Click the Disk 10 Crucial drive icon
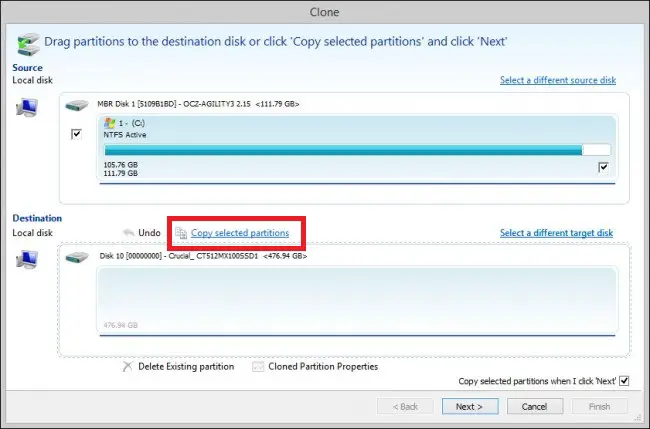 pyautogui.click(x=77, y=257)
